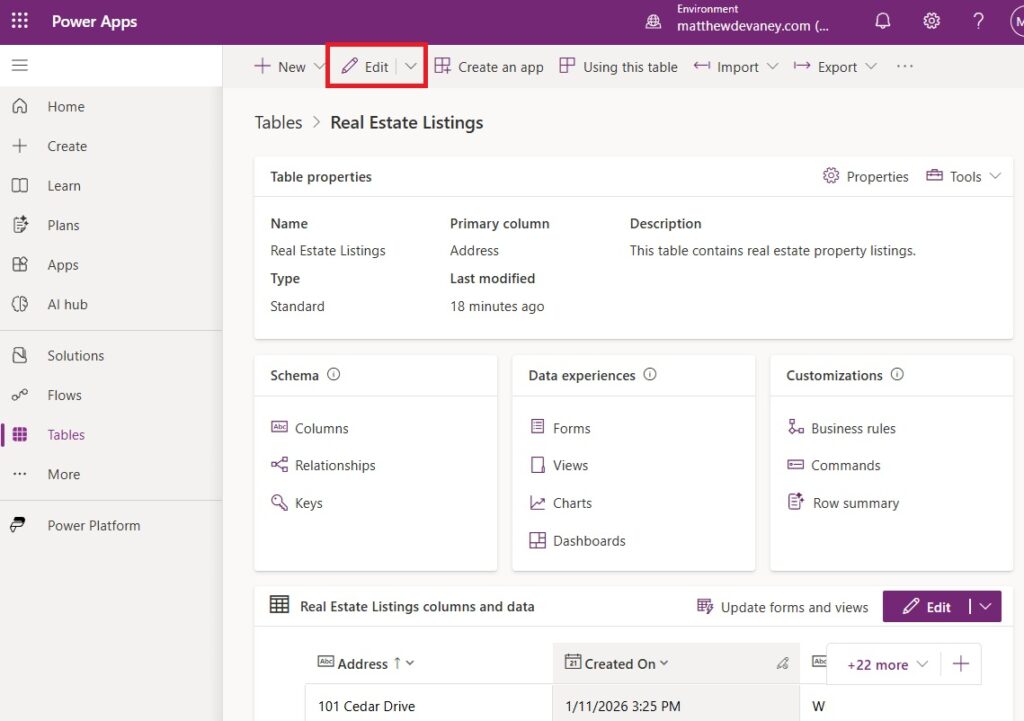Screen dimensions: 1024x721
Task: Open the Relationships schema link
Action: [334, 465]
